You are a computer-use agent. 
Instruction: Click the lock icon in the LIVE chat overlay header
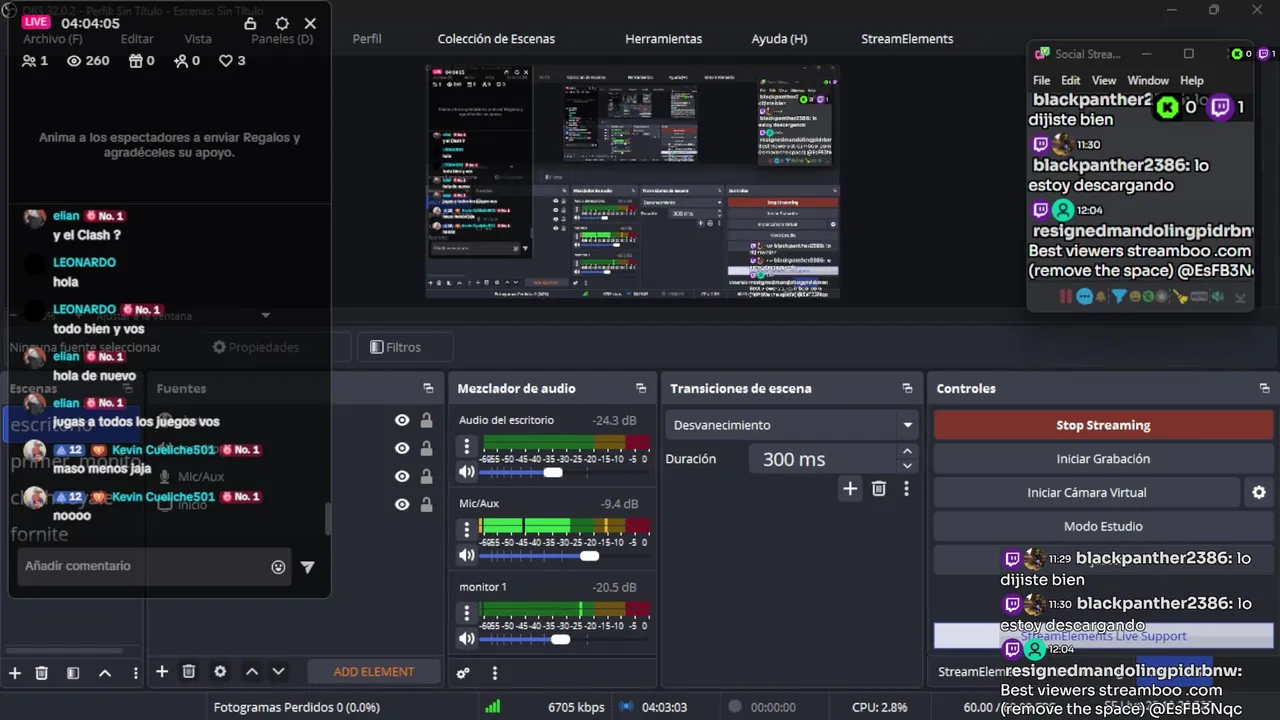tap(250, 23)
